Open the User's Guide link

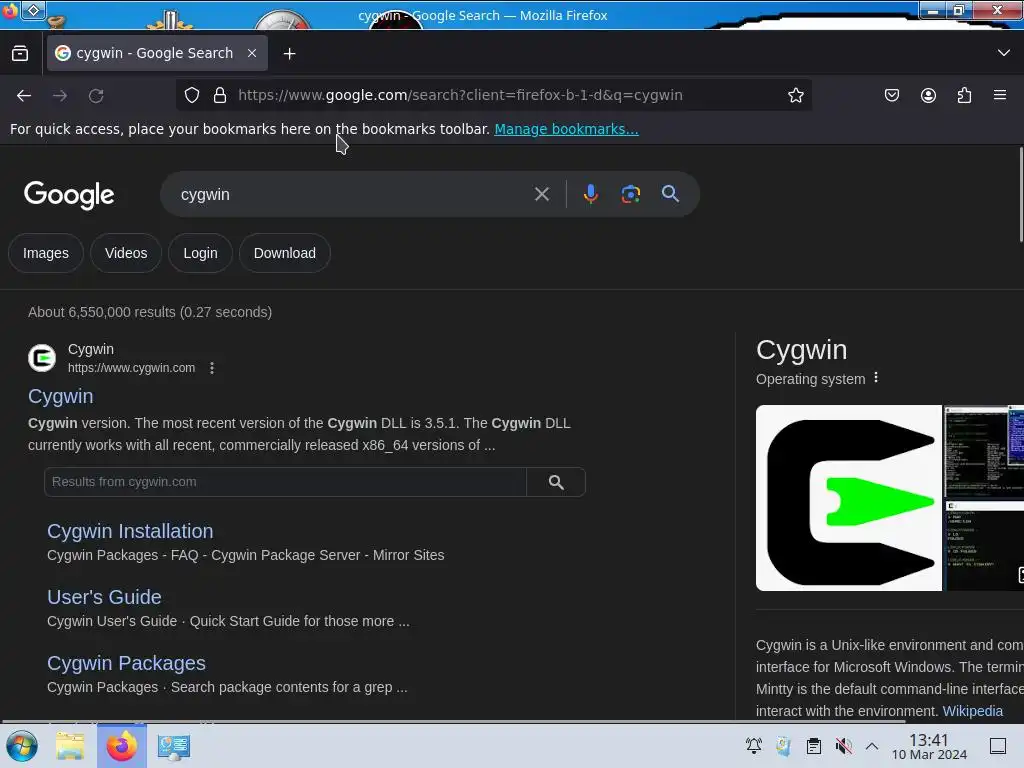coord(104,597)
